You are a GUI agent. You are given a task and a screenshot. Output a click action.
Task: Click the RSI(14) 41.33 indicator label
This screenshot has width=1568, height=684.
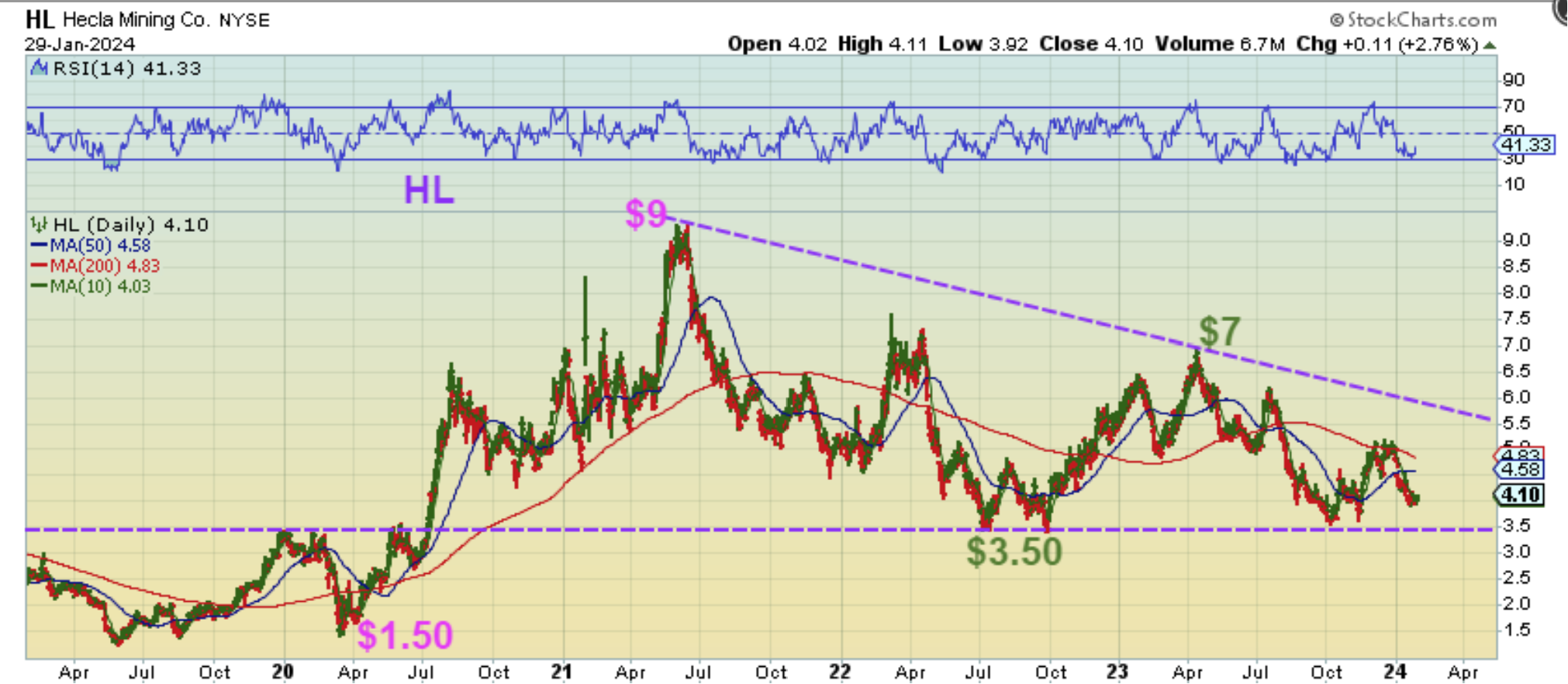127,68
